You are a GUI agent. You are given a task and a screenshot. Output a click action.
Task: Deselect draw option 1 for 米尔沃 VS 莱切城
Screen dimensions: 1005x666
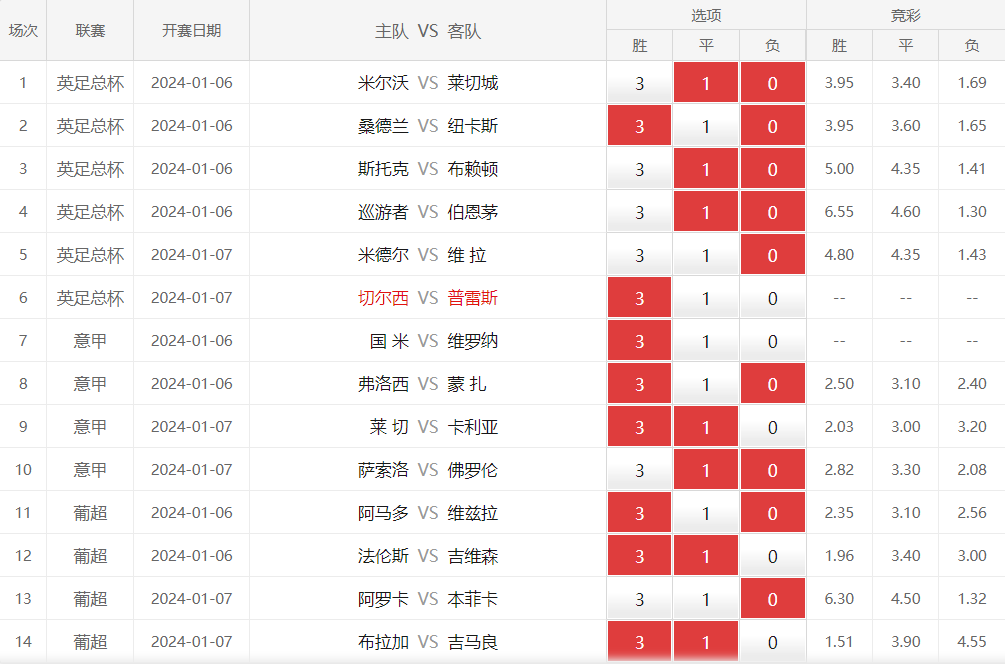(x=706, y=83)
